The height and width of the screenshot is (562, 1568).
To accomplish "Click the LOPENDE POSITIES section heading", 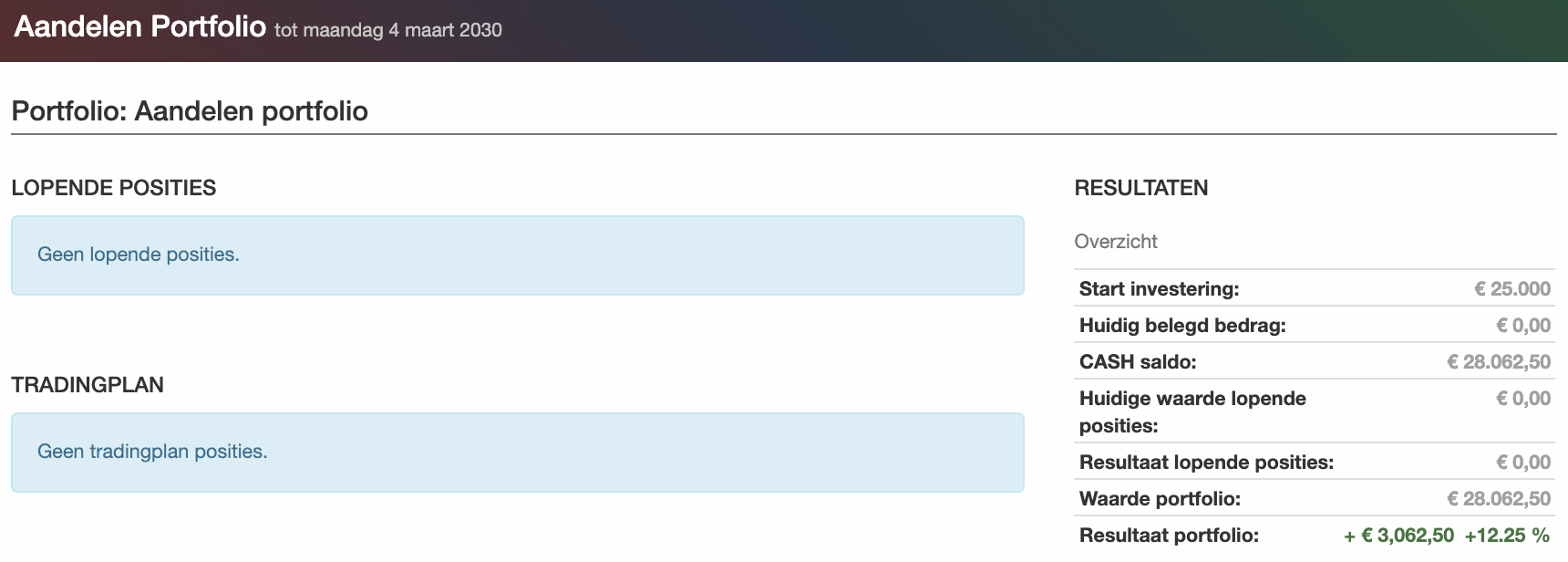I will point(114,188).
